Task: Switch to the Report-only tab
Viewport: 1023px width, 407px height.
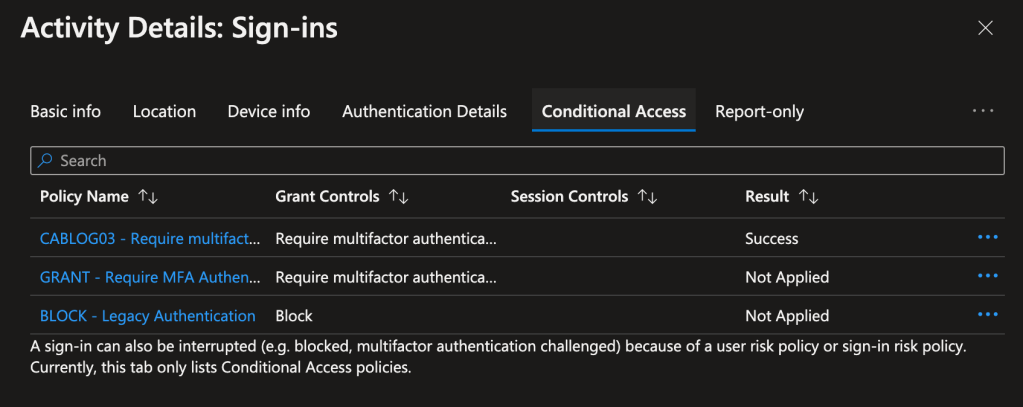Action: point(759,111)
